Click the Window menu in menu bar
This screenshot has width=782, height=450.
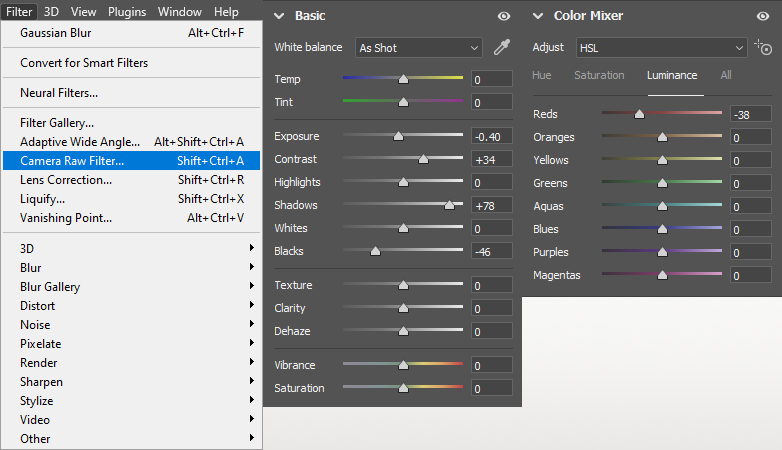(x=179, y=12)
